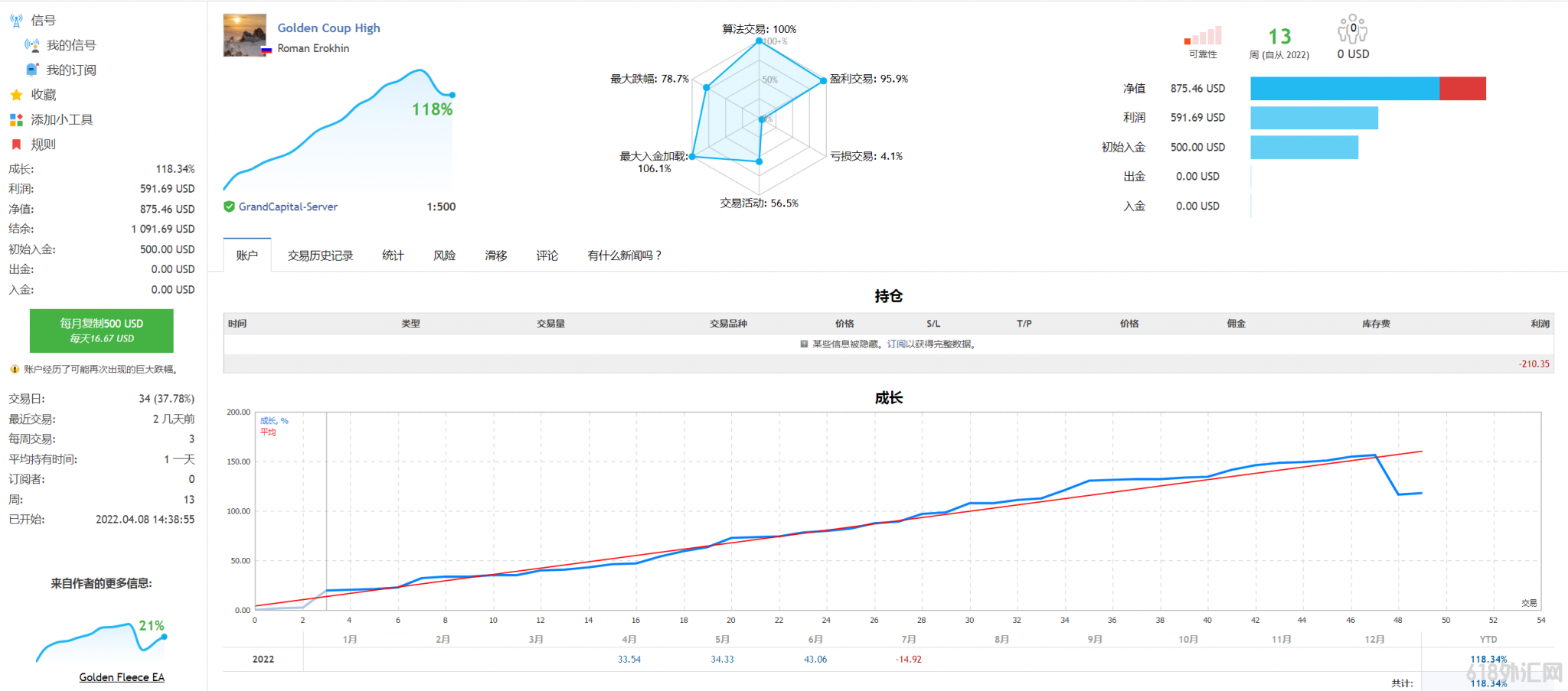Switch to the 评论 tab
1568x691 pixels.
[547, 256]
